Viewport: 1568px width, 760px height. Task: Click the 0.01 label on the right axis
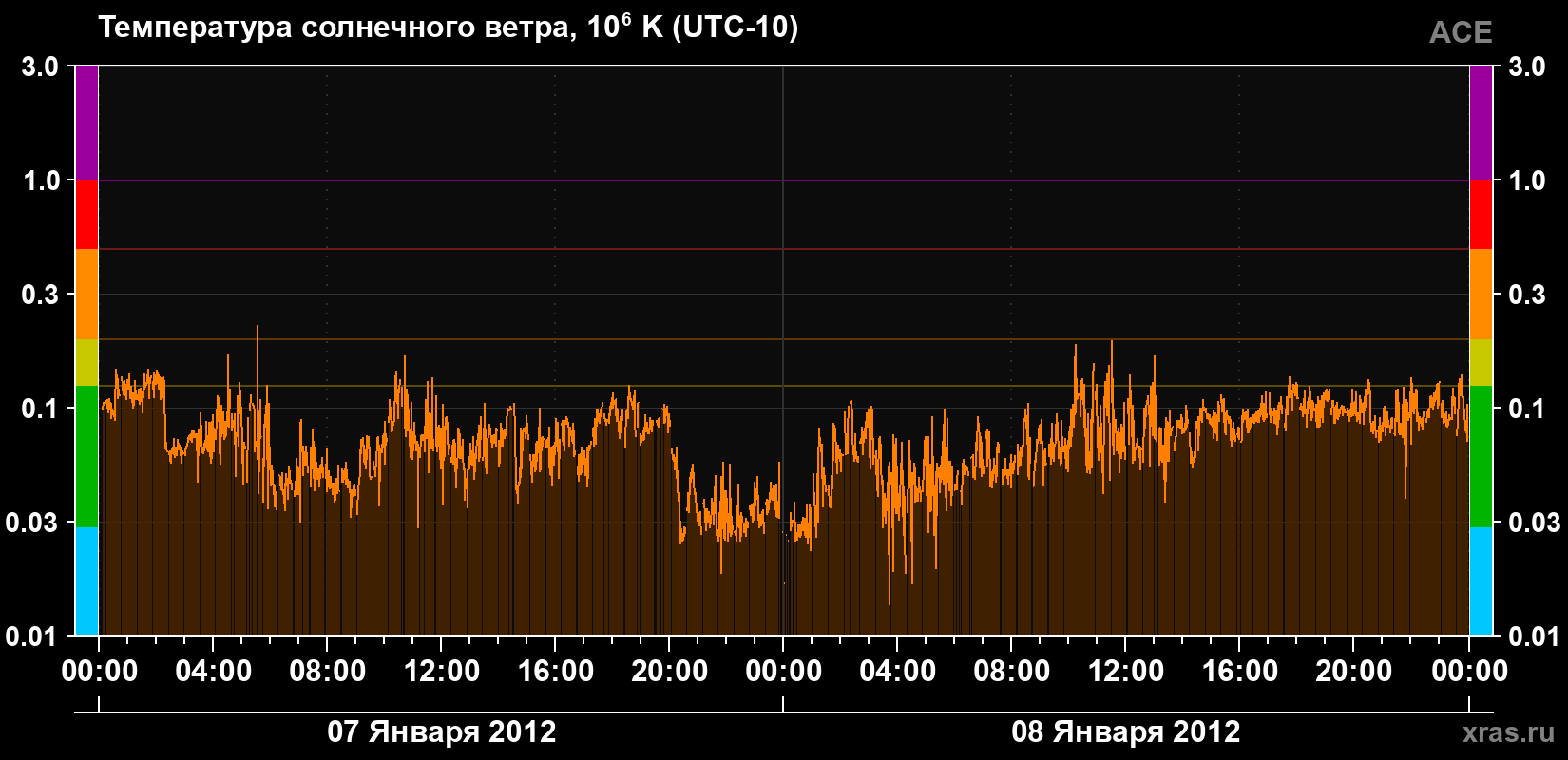1535,636
